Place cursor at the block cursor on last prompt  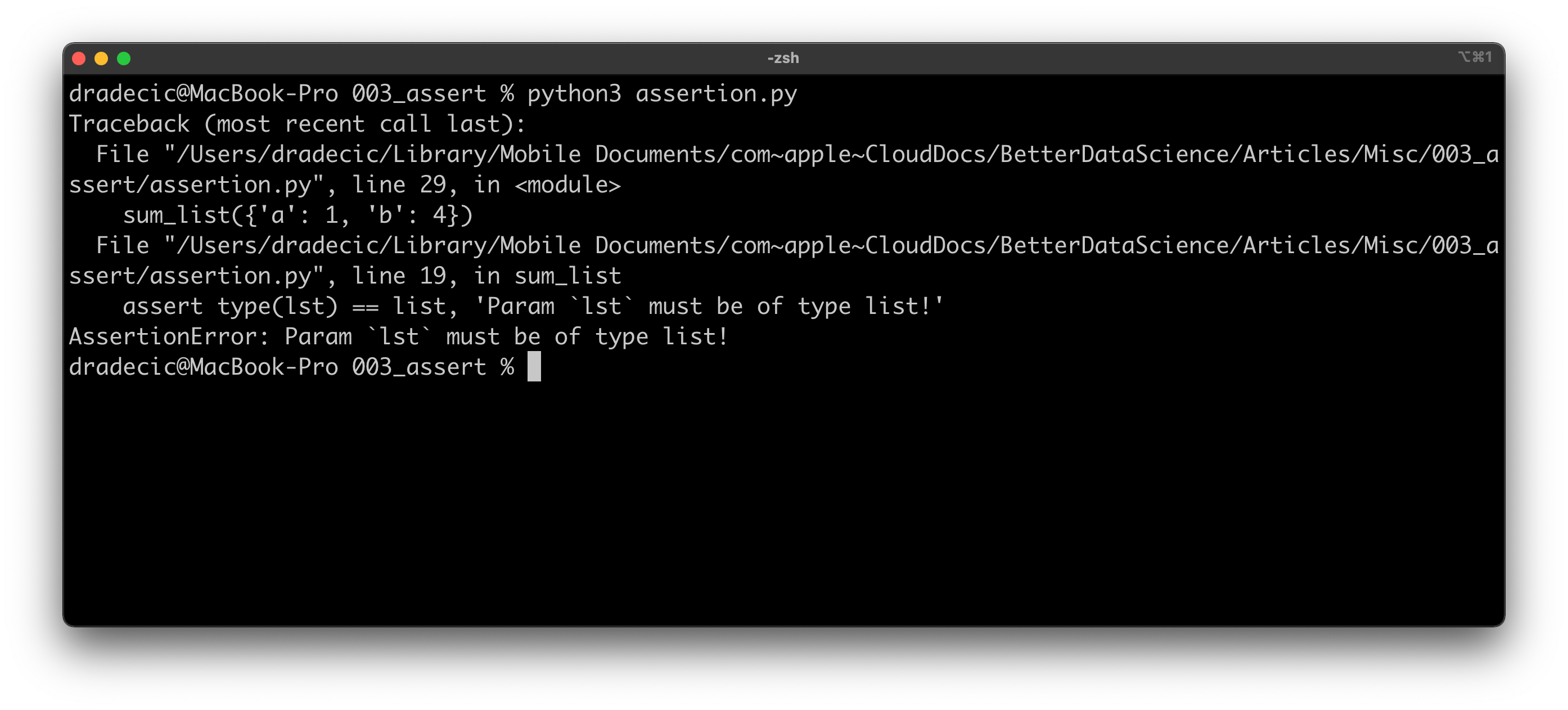pyautogui.click(x=534, y=367)
